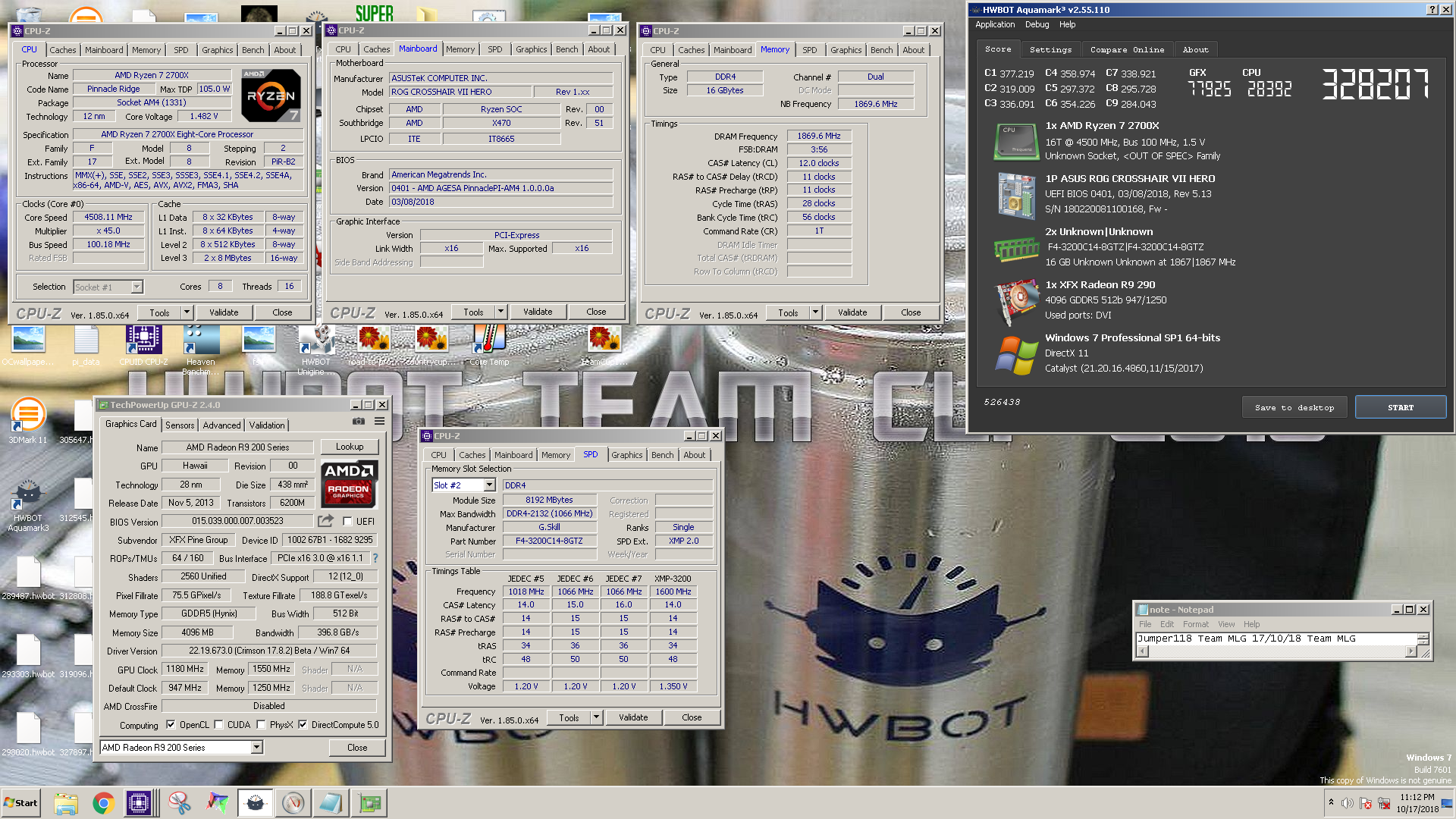1456x819 pixels.
Task: Launch Google Chrome from the taskbar
Action: point(103,803)
